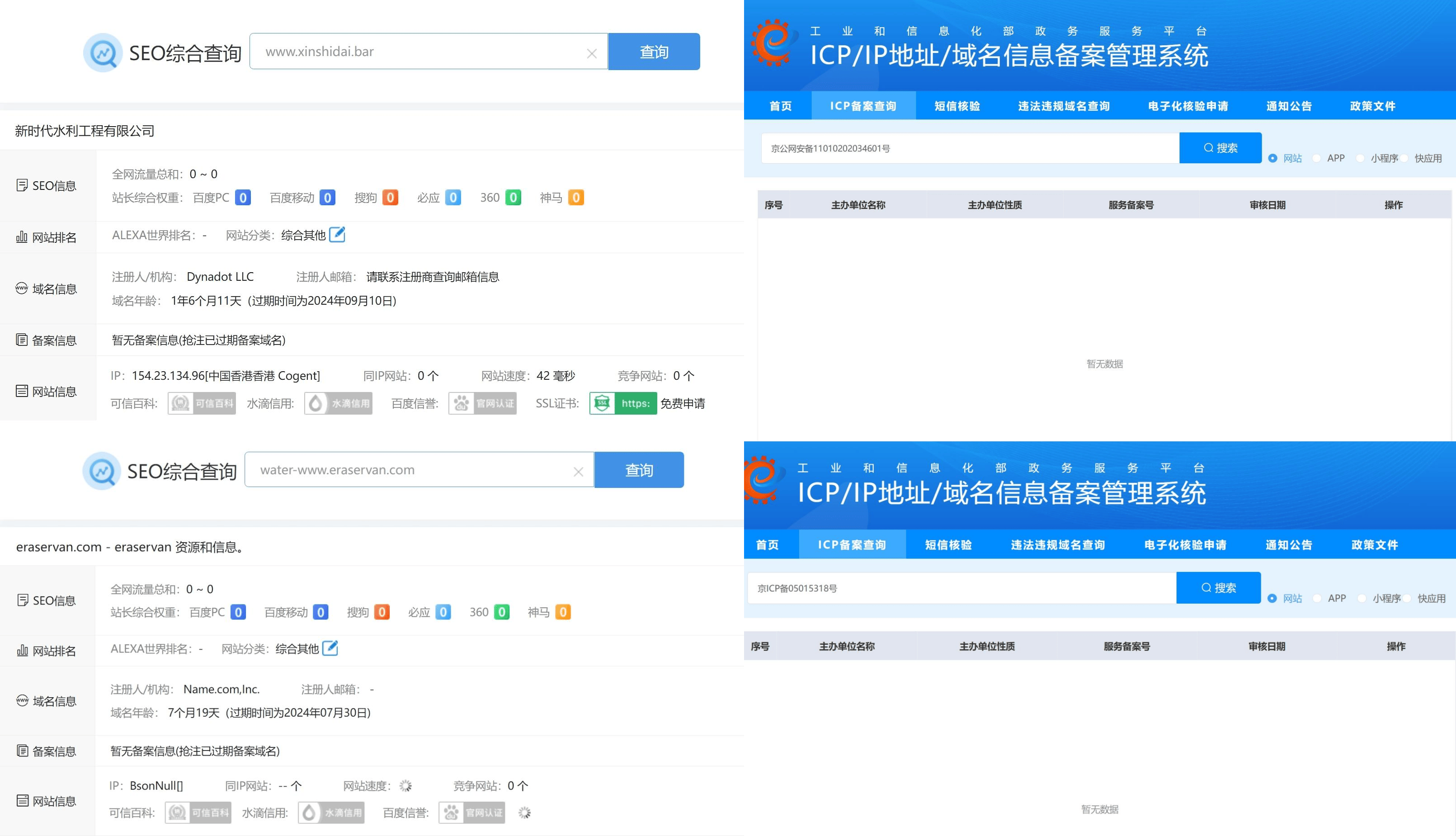
Task: Select 快应用 radio in bottom ICP search
Action: pos(1407,598)
